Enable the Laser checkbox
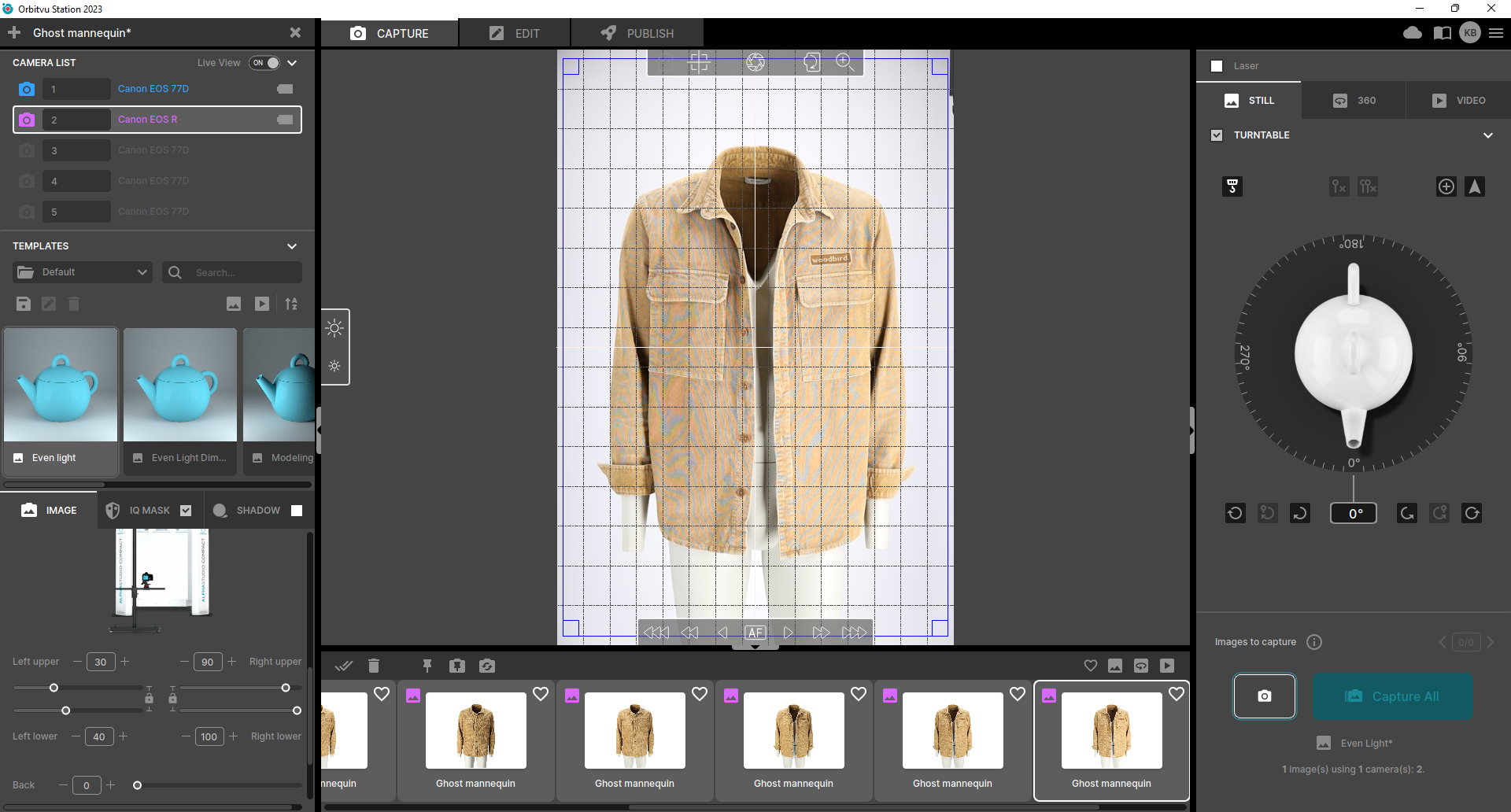The image size is (1511, 812). 1217,66
